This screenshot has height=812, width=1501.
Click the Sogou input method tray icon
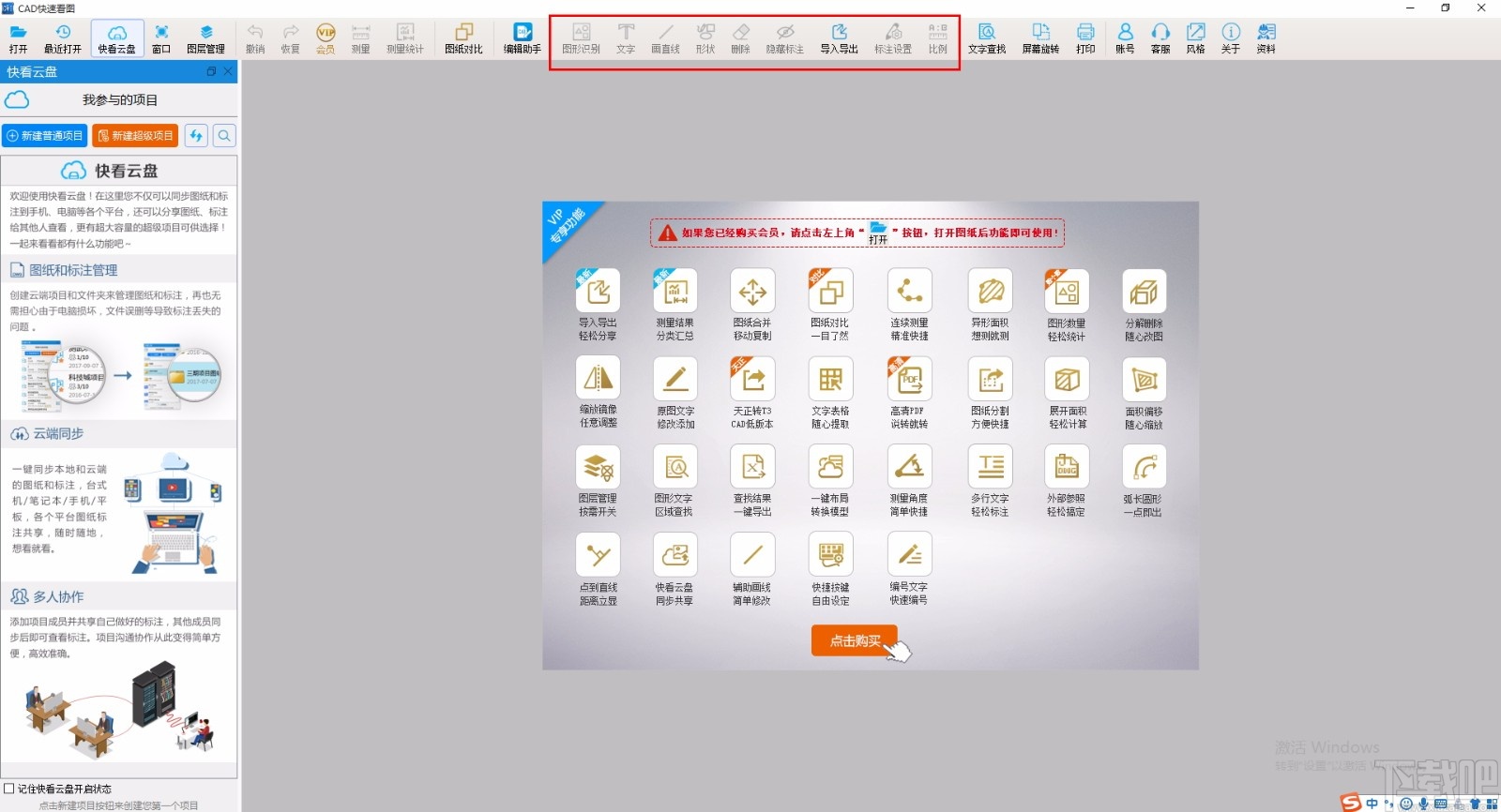pos(1351,803)
